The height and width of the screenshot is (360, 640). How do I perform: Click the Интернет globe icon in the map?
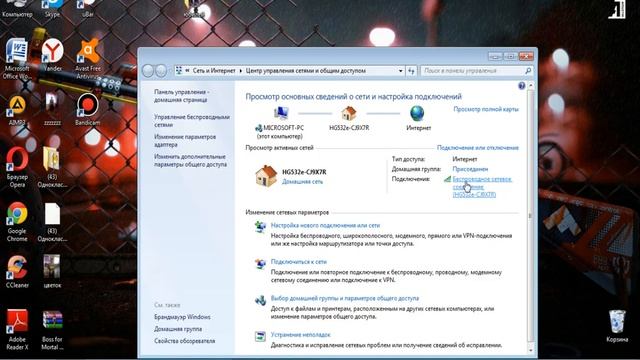[417, 113]
